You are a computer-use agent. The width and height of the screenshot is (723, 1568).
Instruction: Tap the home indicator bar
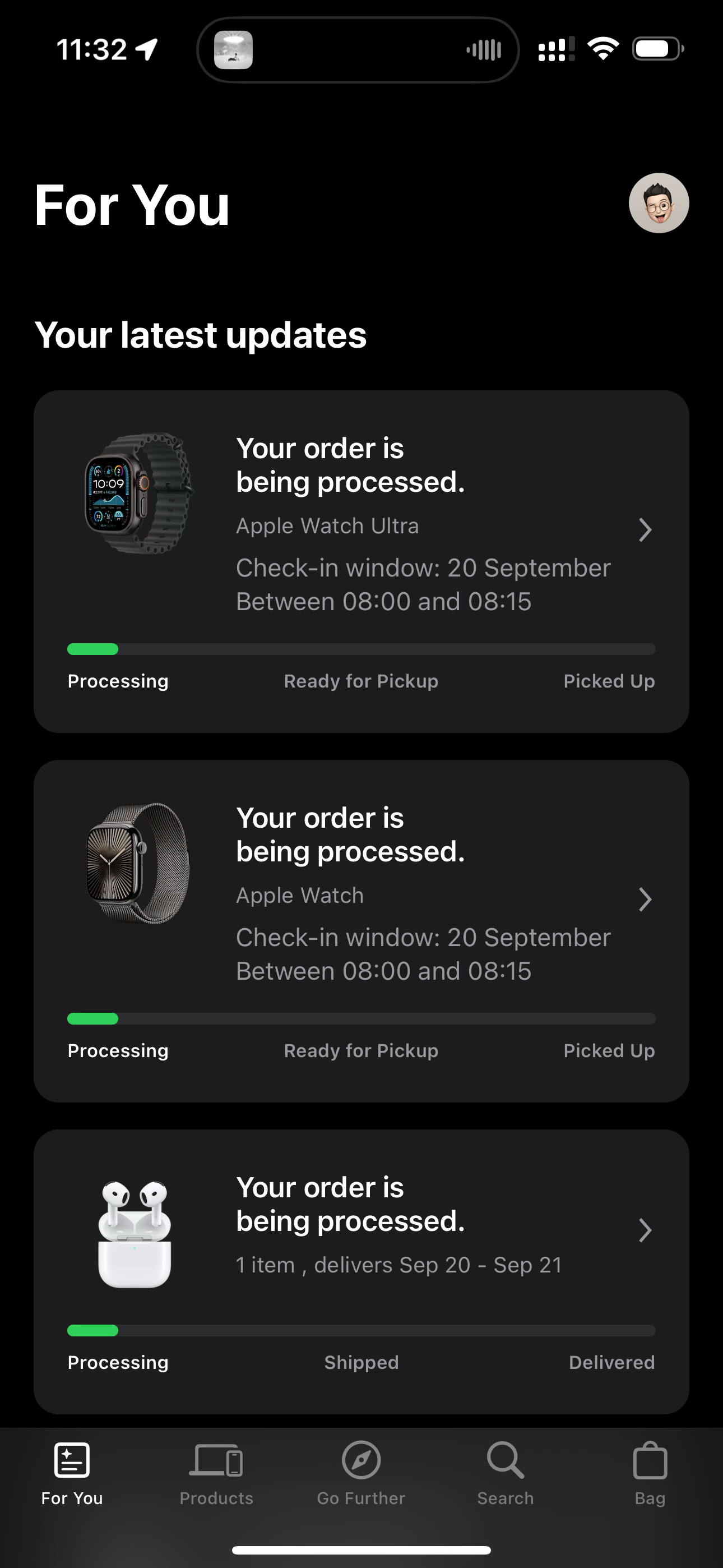[361, 1549]
